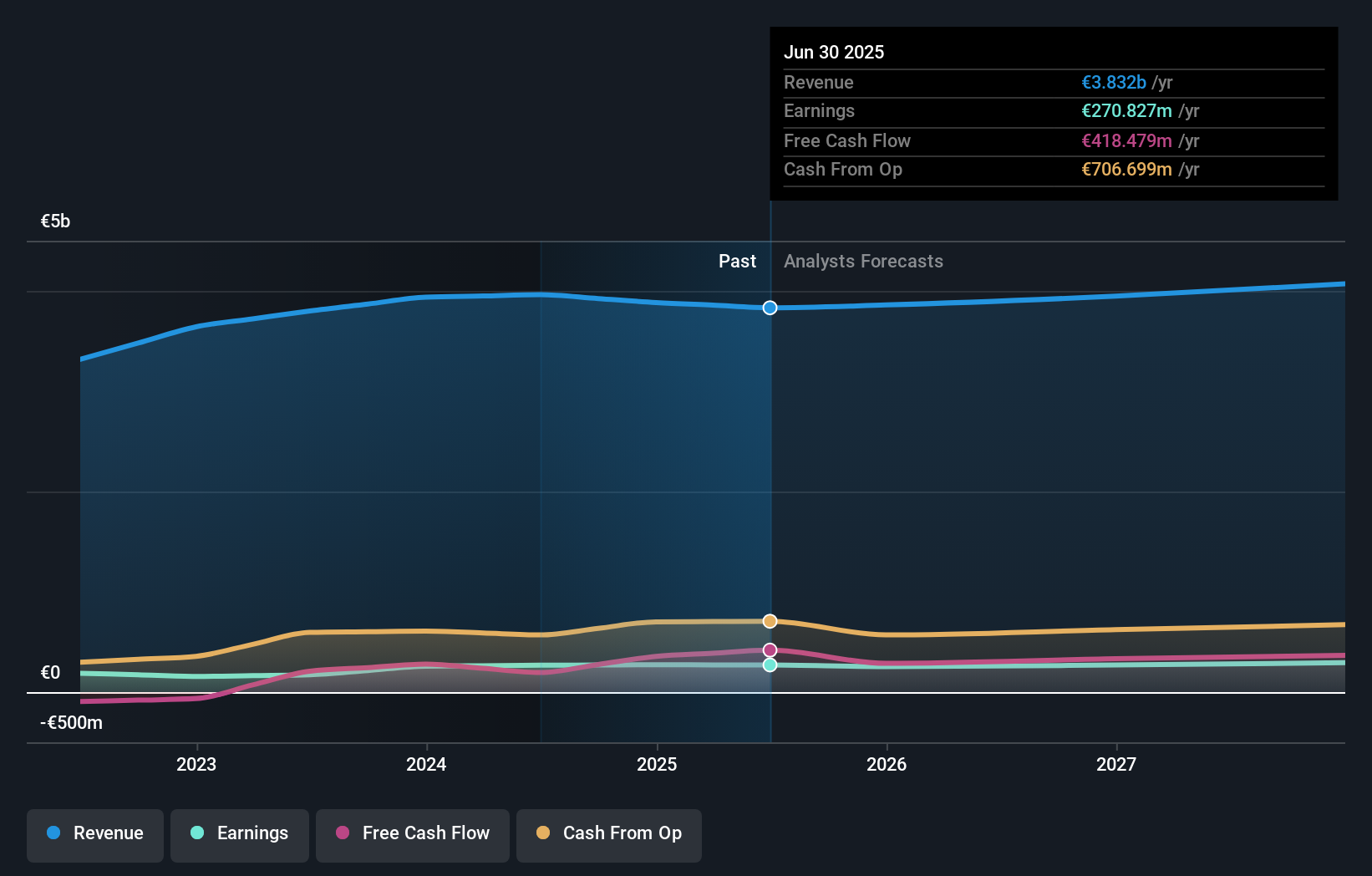Viewport: 1372px width, 876px height.
Task: Toggle the Revenue series visibility
Action: tap(94, 833)
